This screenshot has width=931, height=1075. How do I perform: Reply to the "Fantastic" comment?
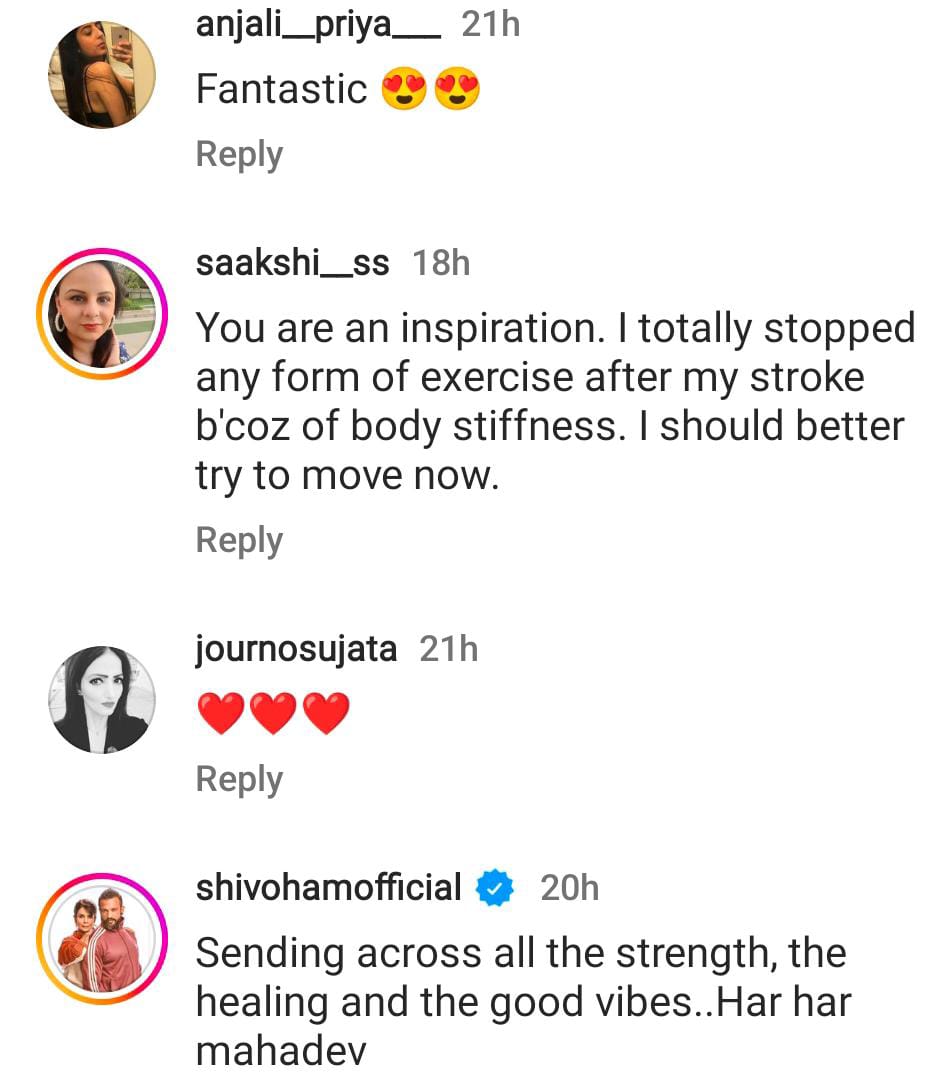coord(239,155)
